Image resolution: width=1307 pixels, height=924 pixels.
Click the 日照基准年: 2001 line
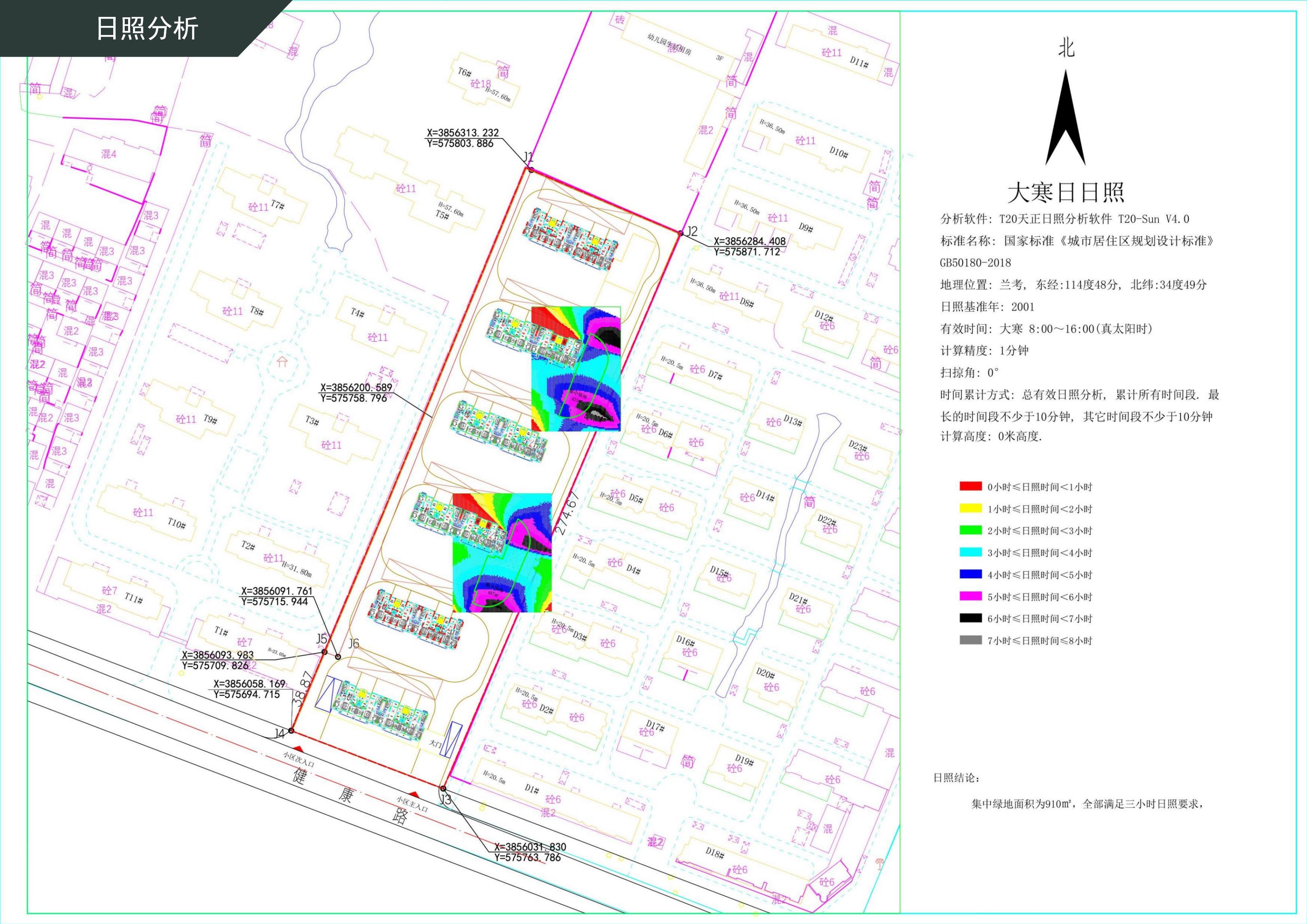[x=987, y=307]
